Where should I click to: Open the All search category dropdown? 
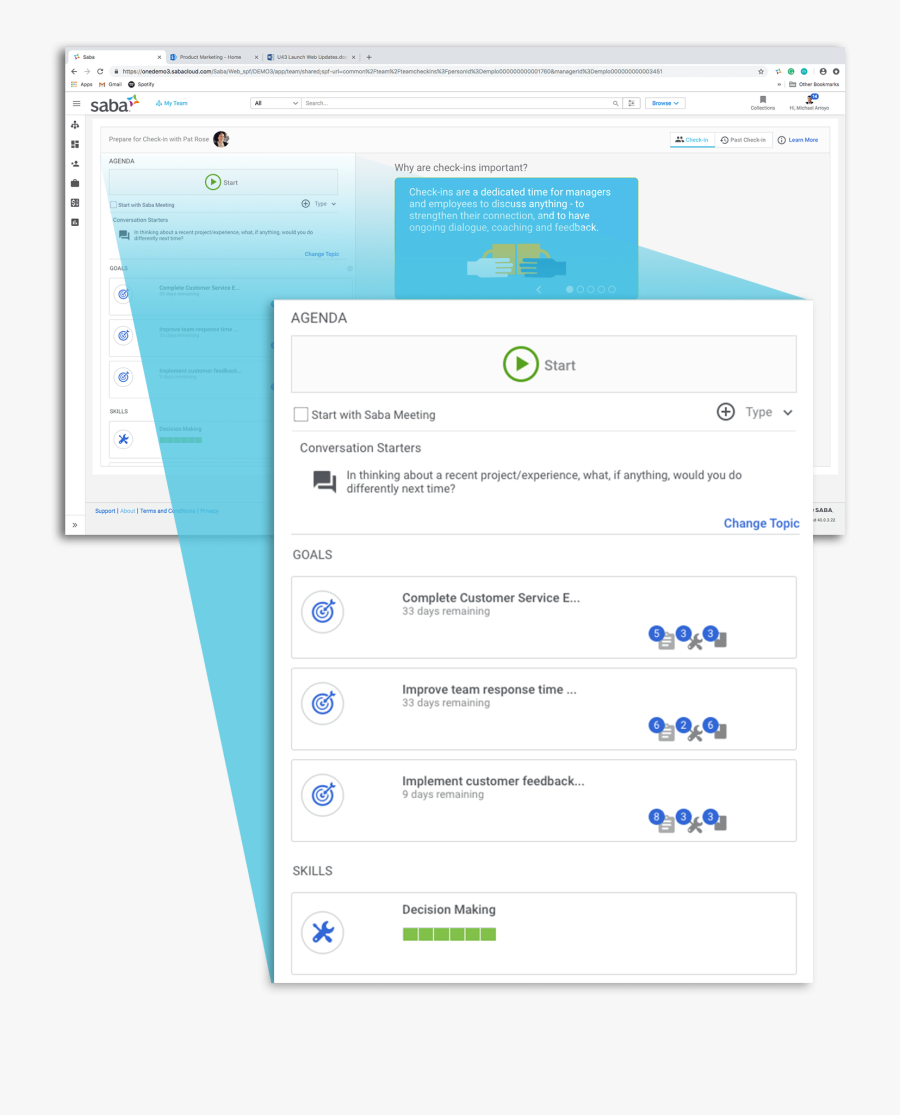point(275,103)
